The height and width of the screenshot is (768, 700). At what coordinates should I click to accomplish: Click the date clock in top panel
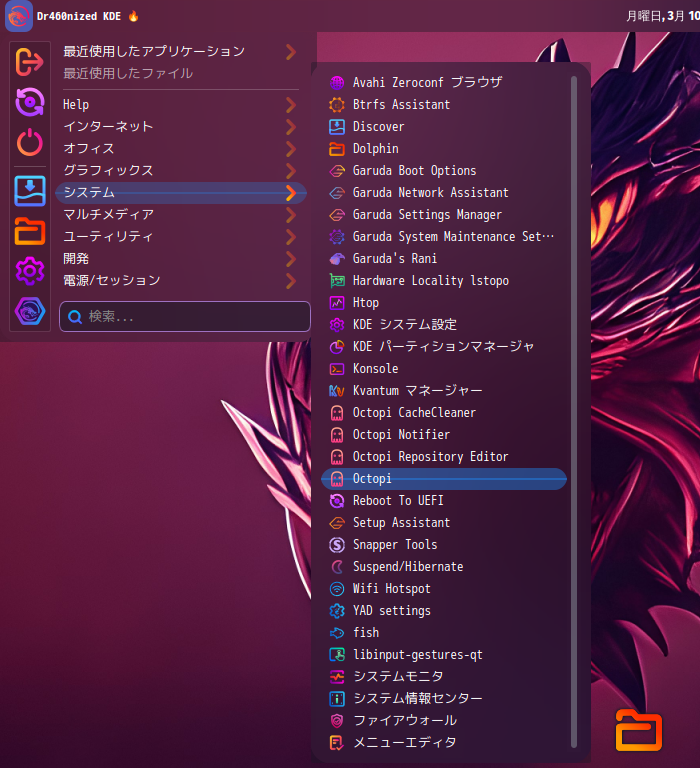click(x=663, y=16)
